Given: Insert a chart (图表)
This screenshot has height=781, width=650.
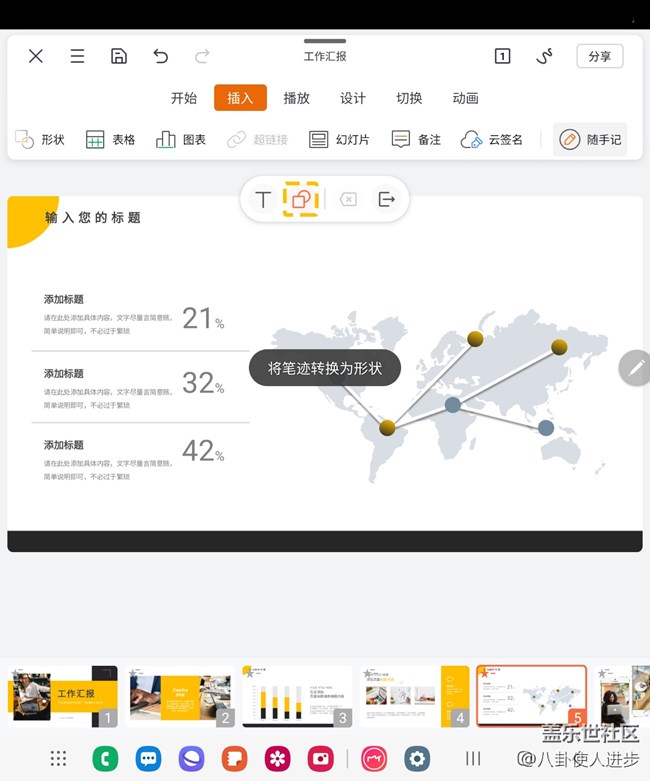Looking at the screenshot, I should [x=181, y=140].
